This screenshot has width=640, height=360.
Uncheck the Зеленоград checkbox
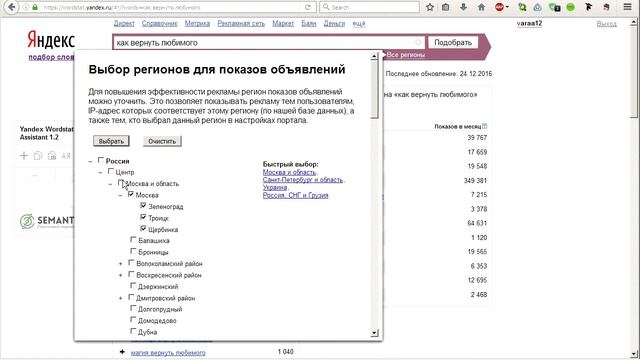point(143,205)
